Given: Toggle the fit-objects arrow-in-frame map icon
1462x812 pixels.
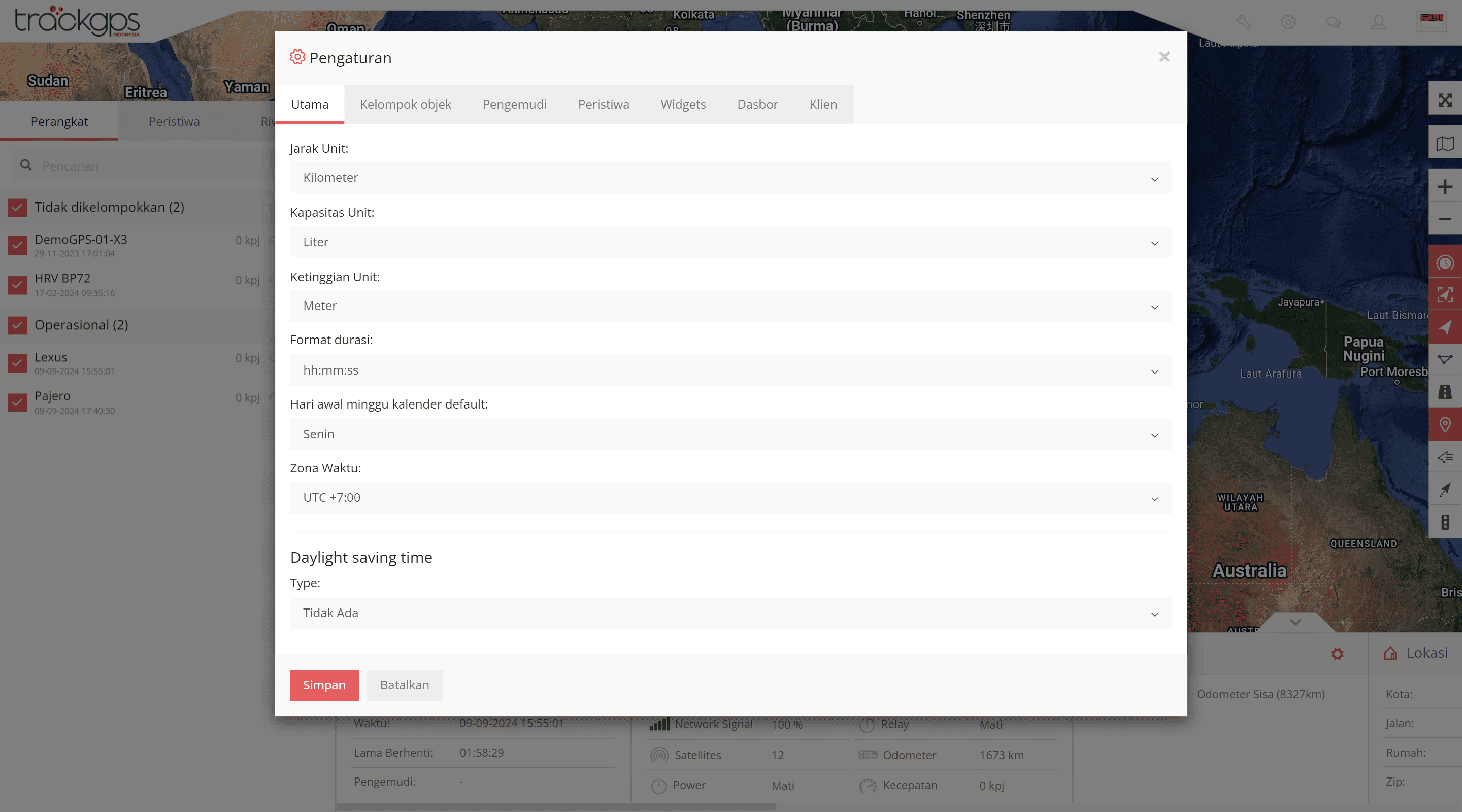Looking at the screenshot, I should pyautogui.click(x=1445, y=295).
